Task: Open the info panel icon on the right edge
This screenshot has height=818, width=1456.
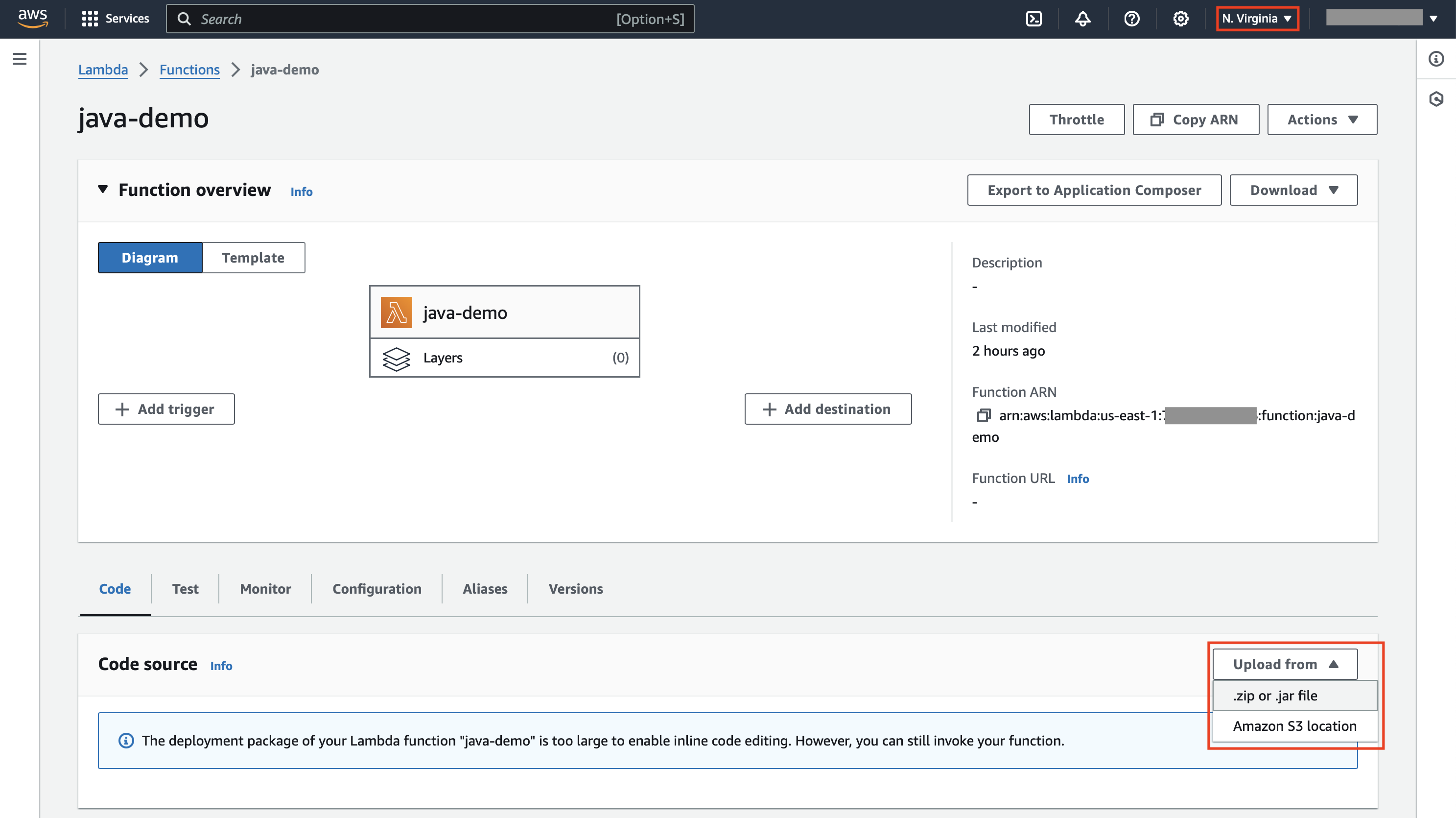Action: pyautogui.click(x=1436, y=58)
